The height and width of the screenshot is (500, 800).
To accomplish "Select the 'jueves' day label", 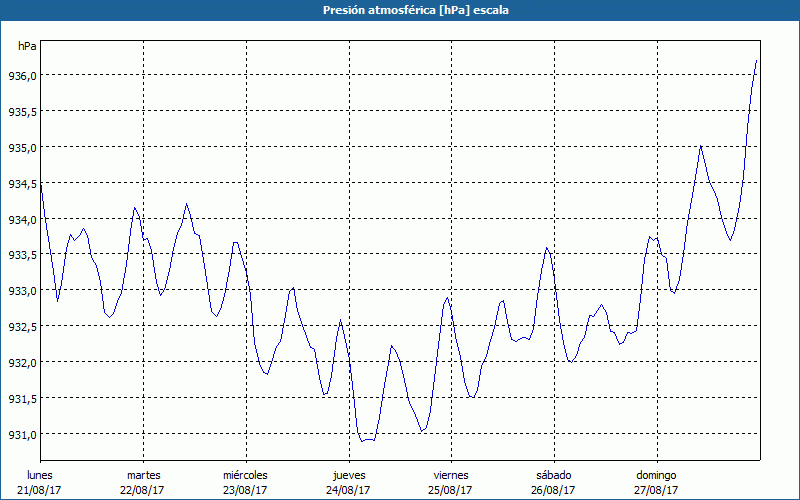I will [348, 474].
